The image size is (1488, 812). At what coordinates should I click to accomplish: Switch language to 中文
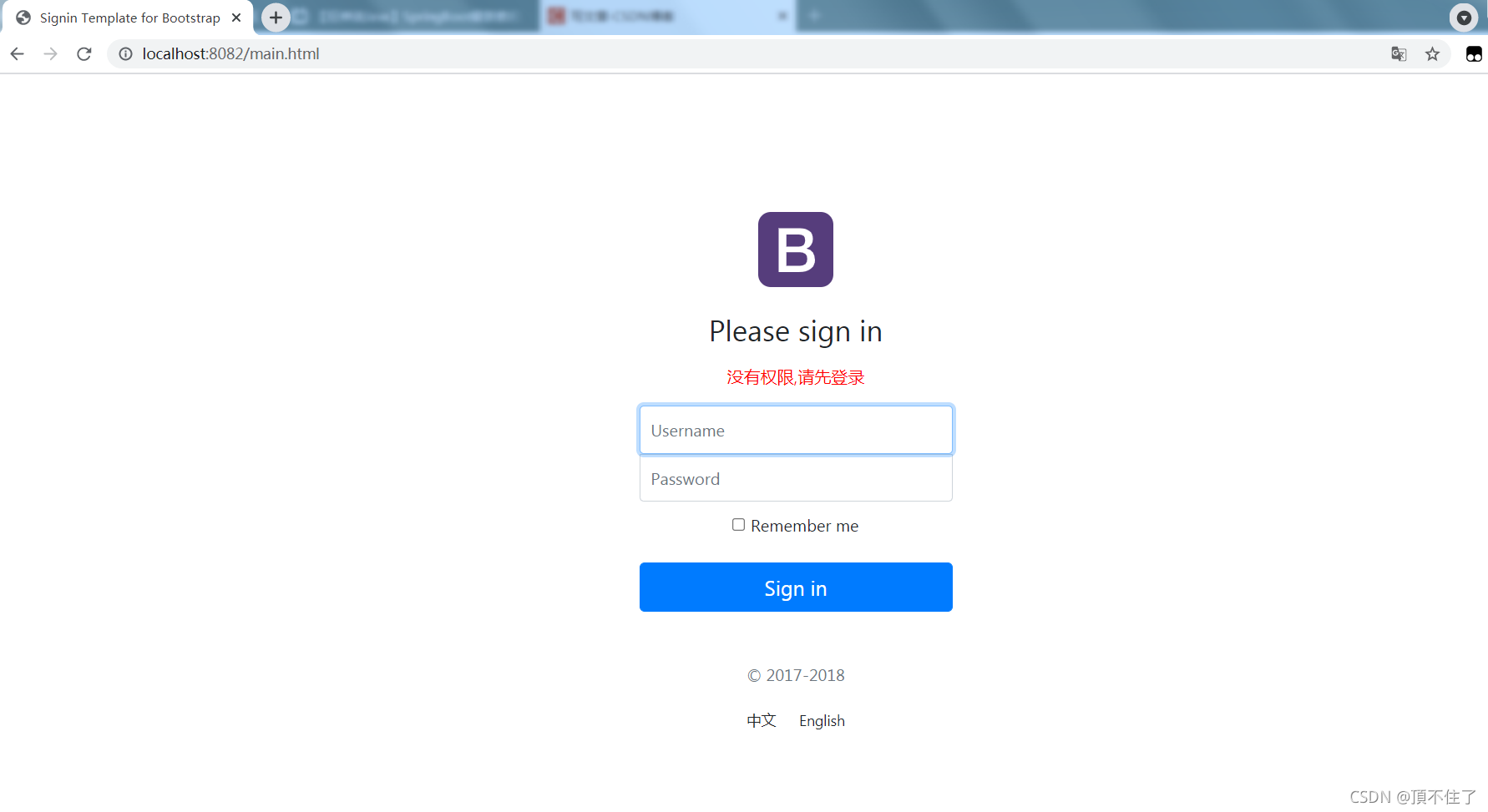762,720
